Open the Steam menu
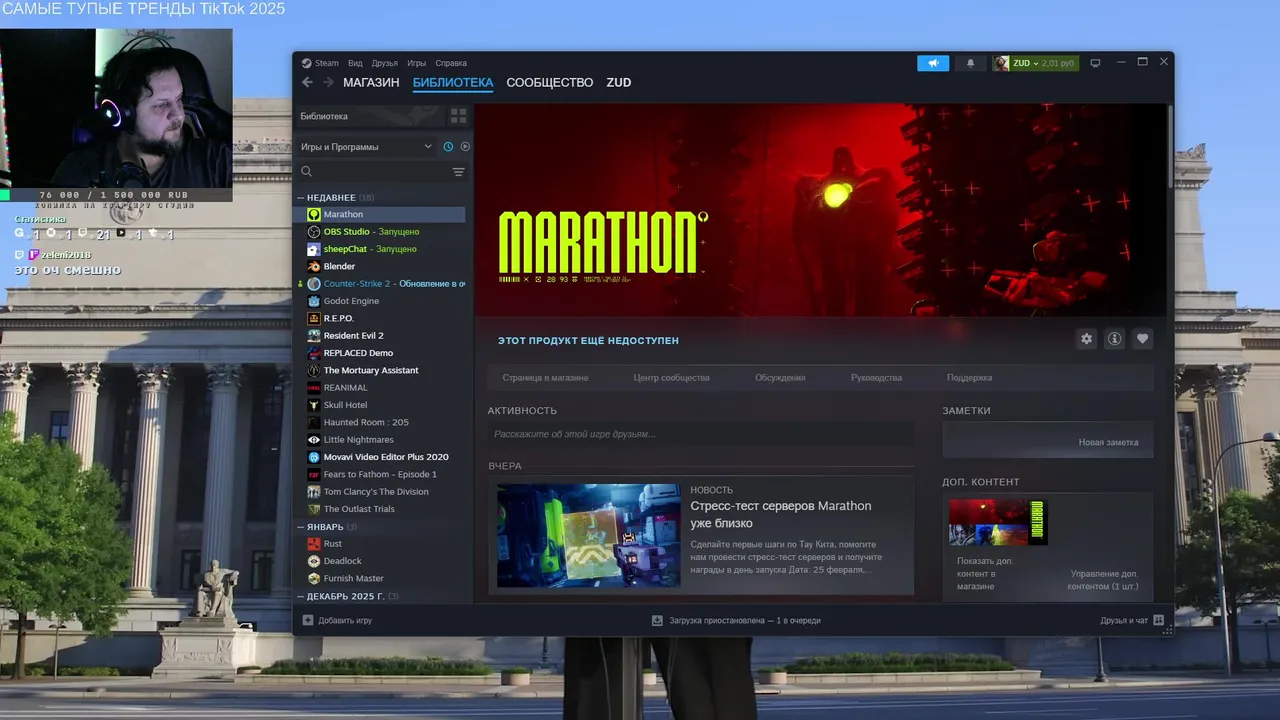This screenshot has height=720, width=1280. [x=321, y=63]
